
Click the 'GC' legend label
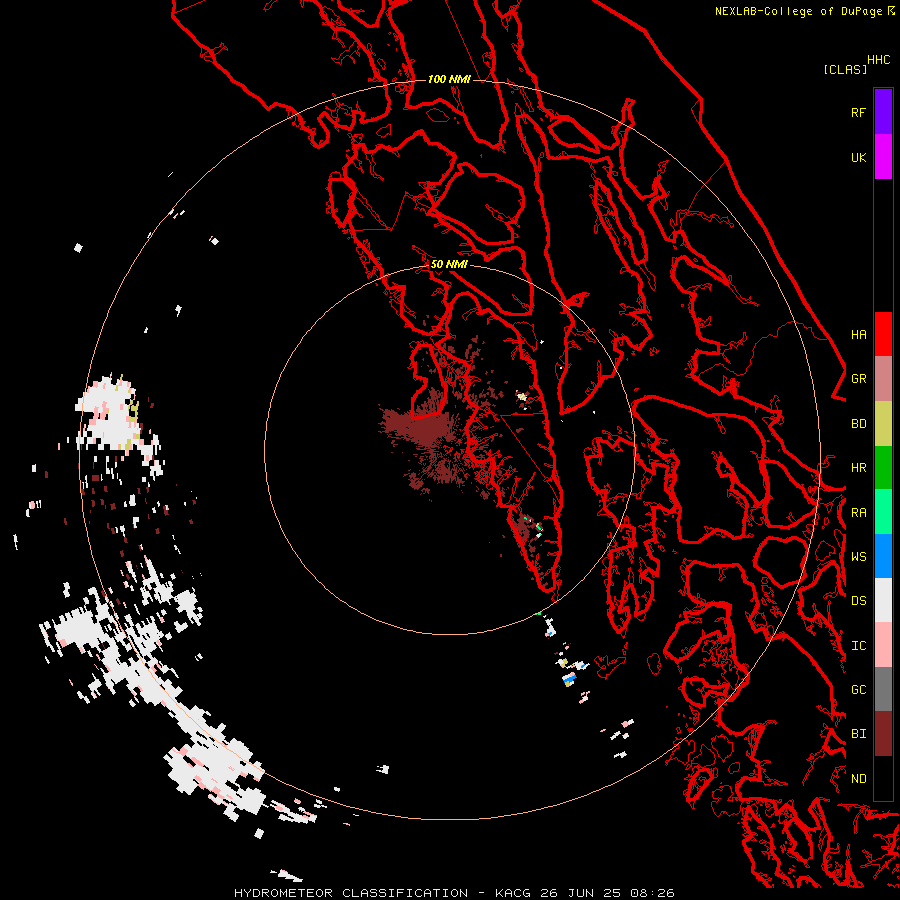(x=858, y=690)
